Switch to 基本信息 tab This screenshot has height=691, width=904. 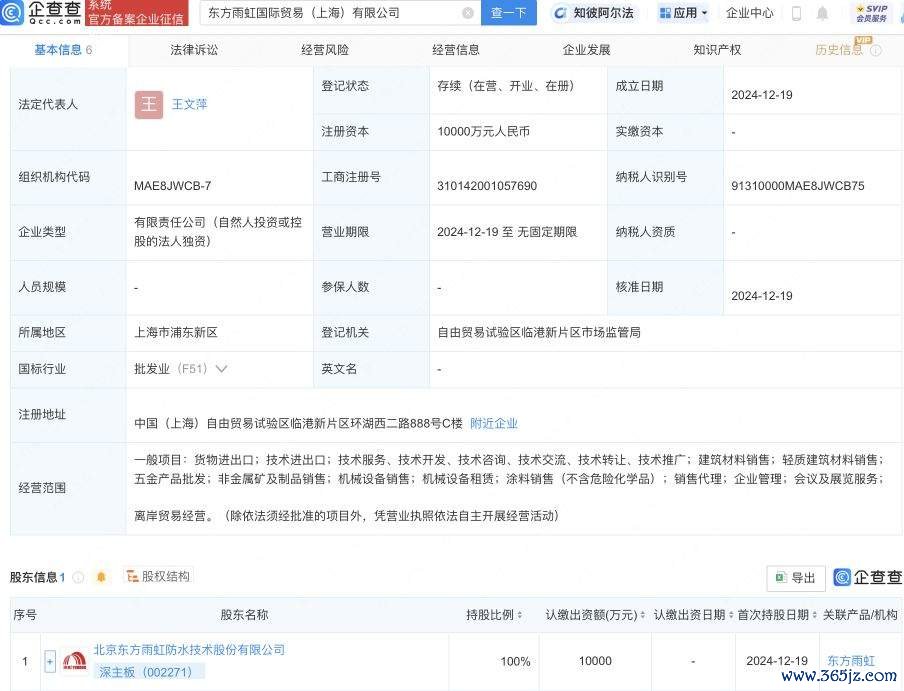click(x=63, y=50)
